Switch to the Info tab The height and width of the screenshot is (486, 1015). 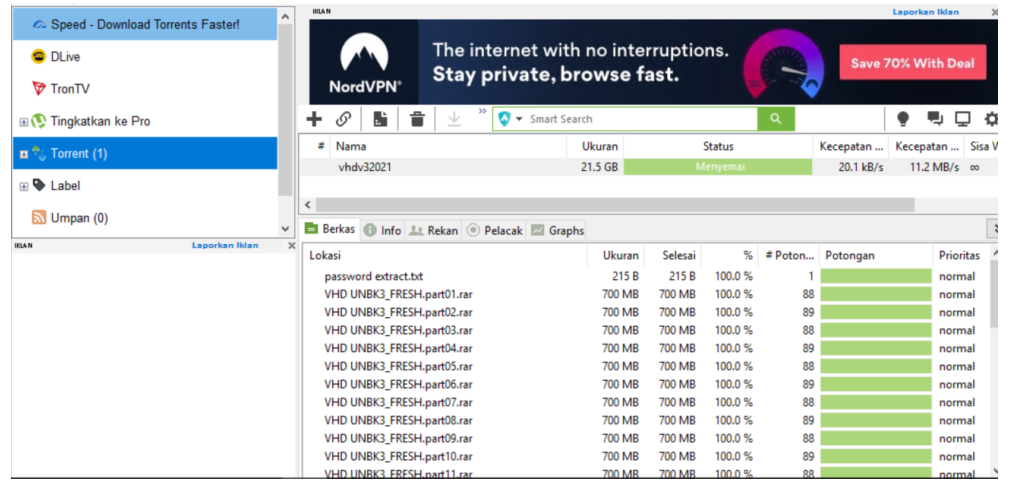[383, 230]
